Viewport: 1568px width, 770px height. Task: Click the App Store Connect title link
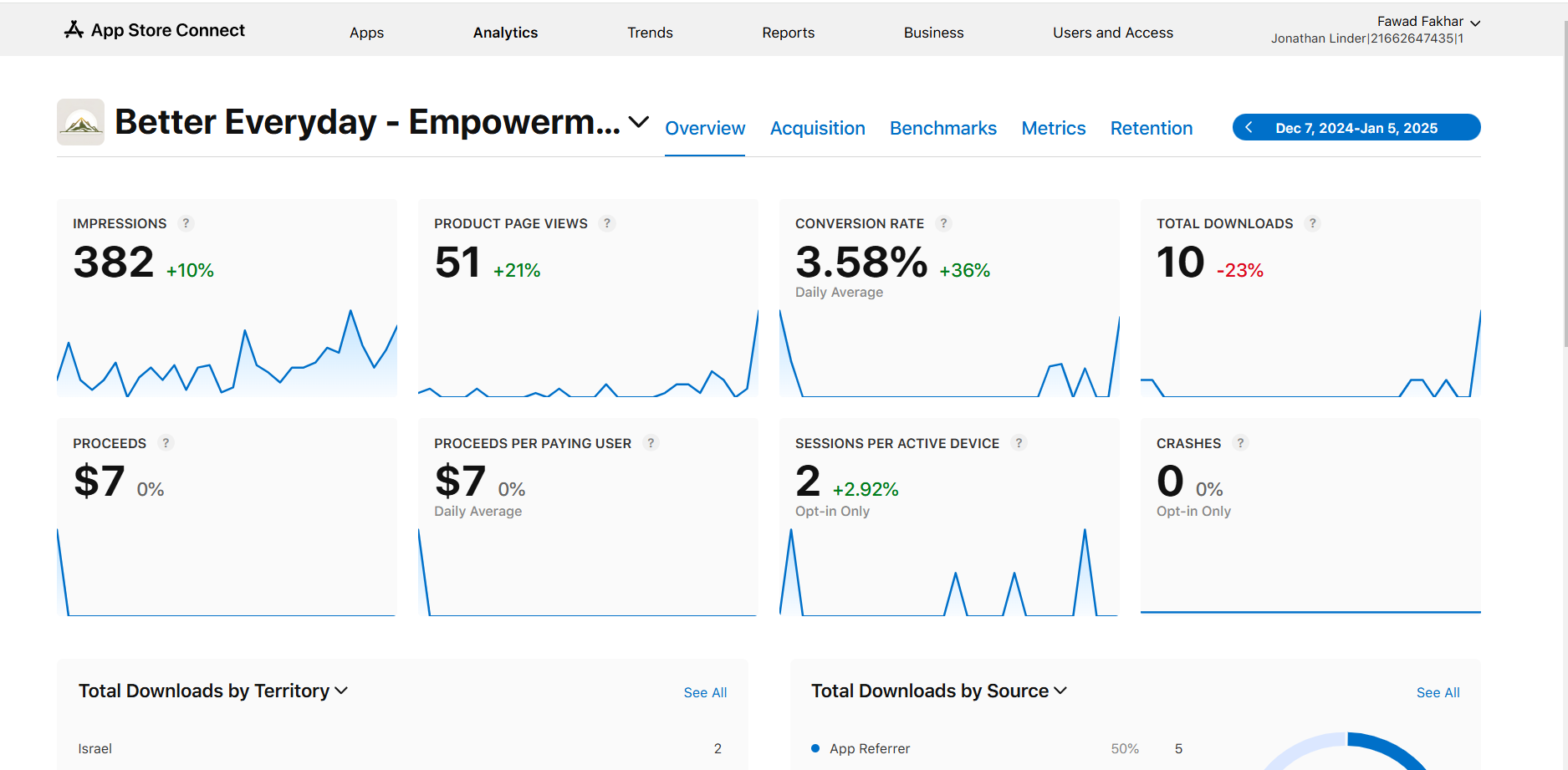pyautogui.click(x=167, y=30)
